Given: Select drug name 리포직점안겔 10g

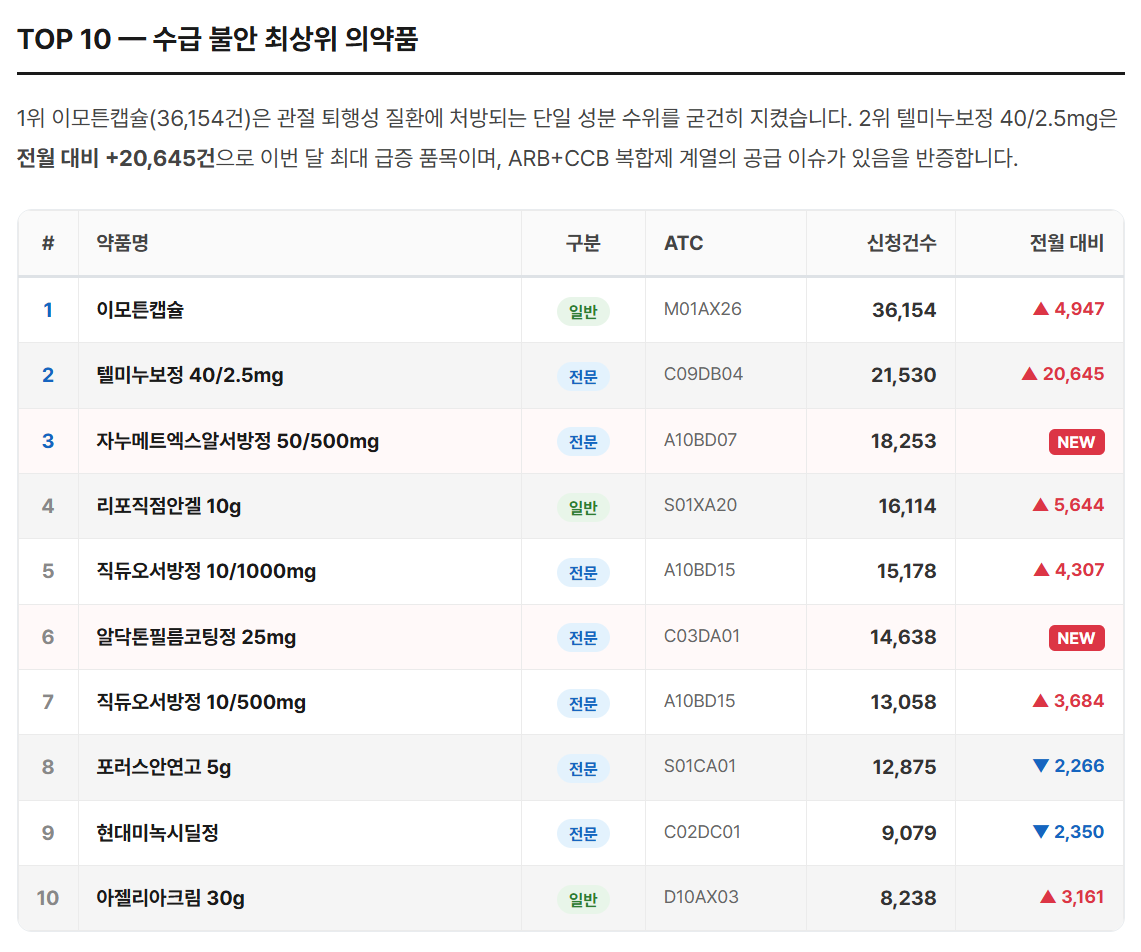Looking at the screenshot, I should 168,506.
